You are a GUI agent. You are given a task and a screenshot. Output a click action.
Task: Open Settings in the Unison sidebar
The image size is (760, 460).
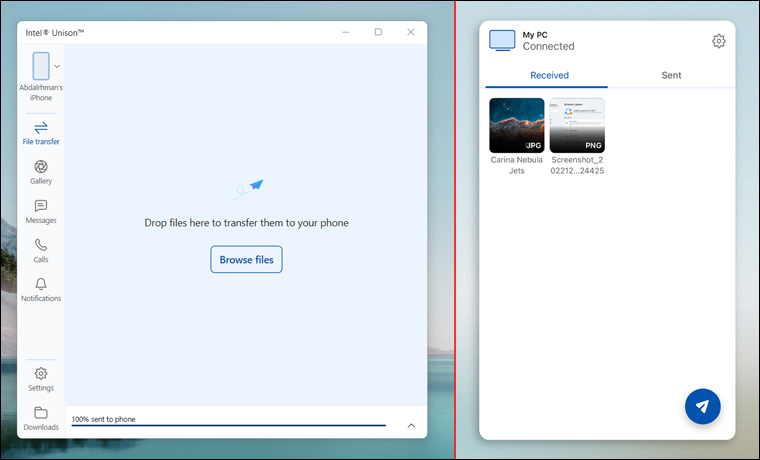click(41, 378)
